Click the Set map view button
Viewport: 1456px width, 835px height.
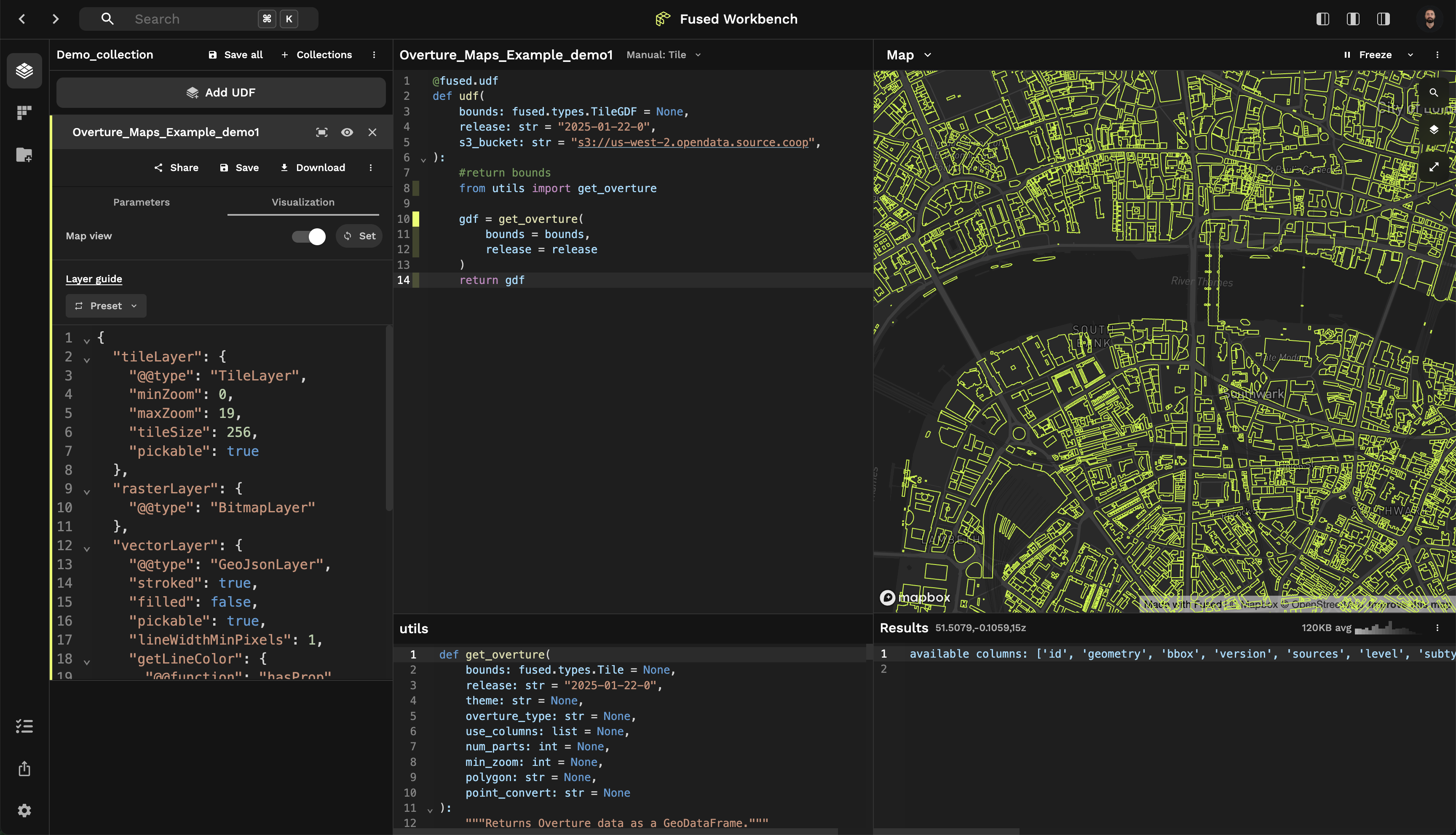pos(359,236)
